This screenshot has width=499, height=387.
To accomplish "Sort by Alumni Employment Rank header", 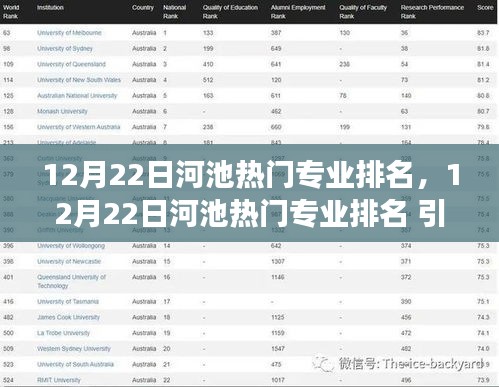I will [x=298, y=12].
